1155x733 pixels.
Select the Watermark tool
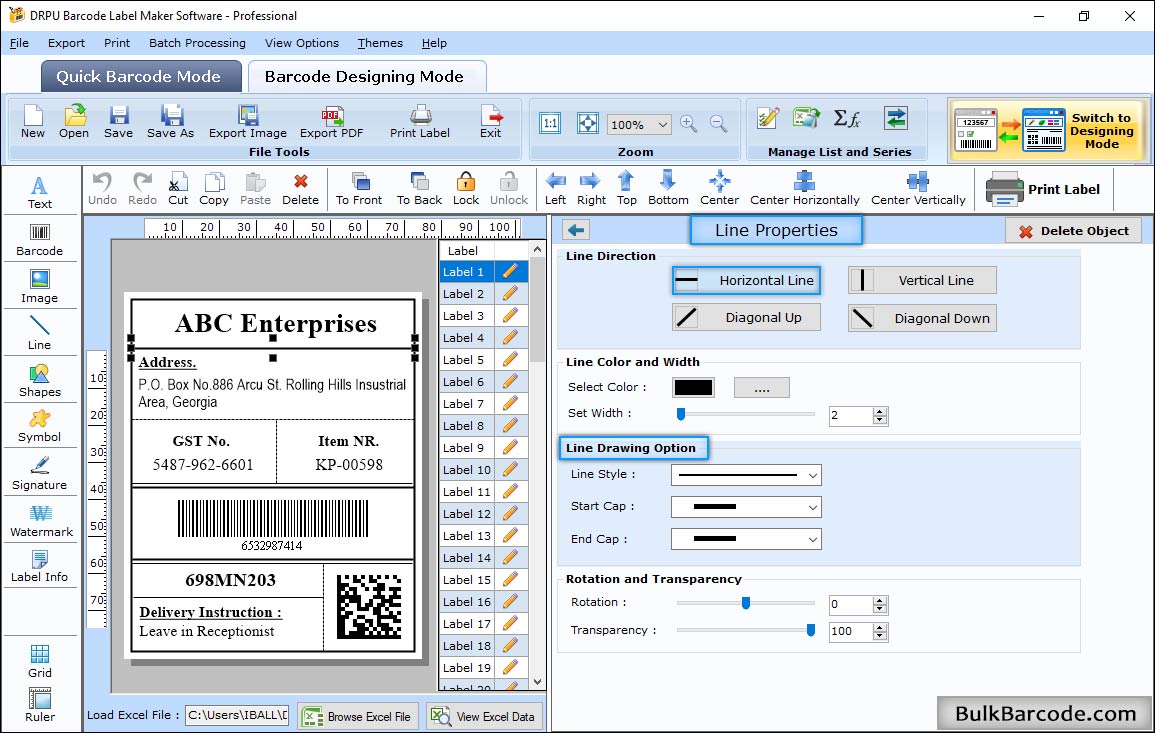(x=41, y=521)
